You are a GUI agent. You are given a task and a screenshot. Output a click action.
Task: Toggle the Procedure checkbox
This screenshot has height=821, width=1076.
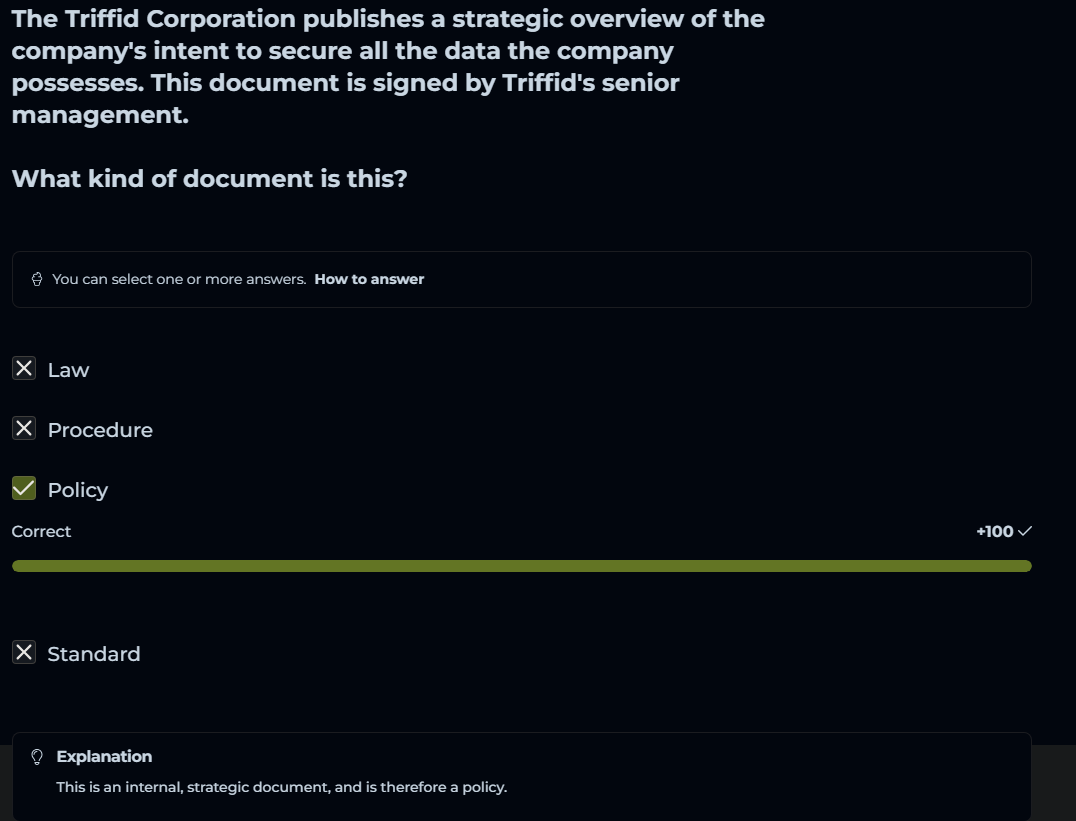click(x=24, y=429)
